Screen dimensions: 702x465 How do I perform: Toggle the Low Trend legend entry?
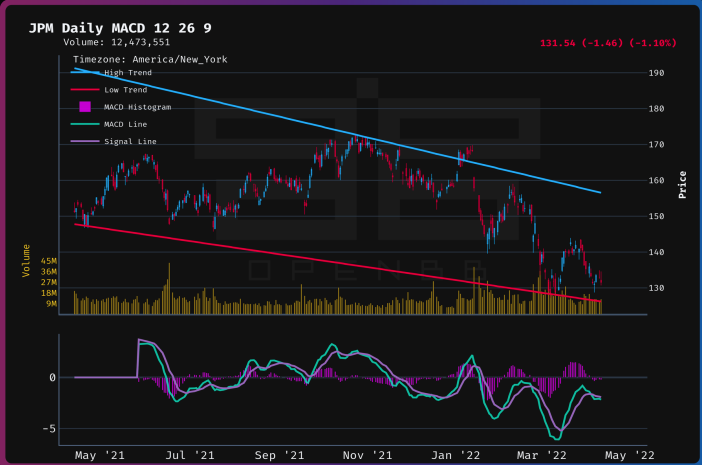(125, 90)
